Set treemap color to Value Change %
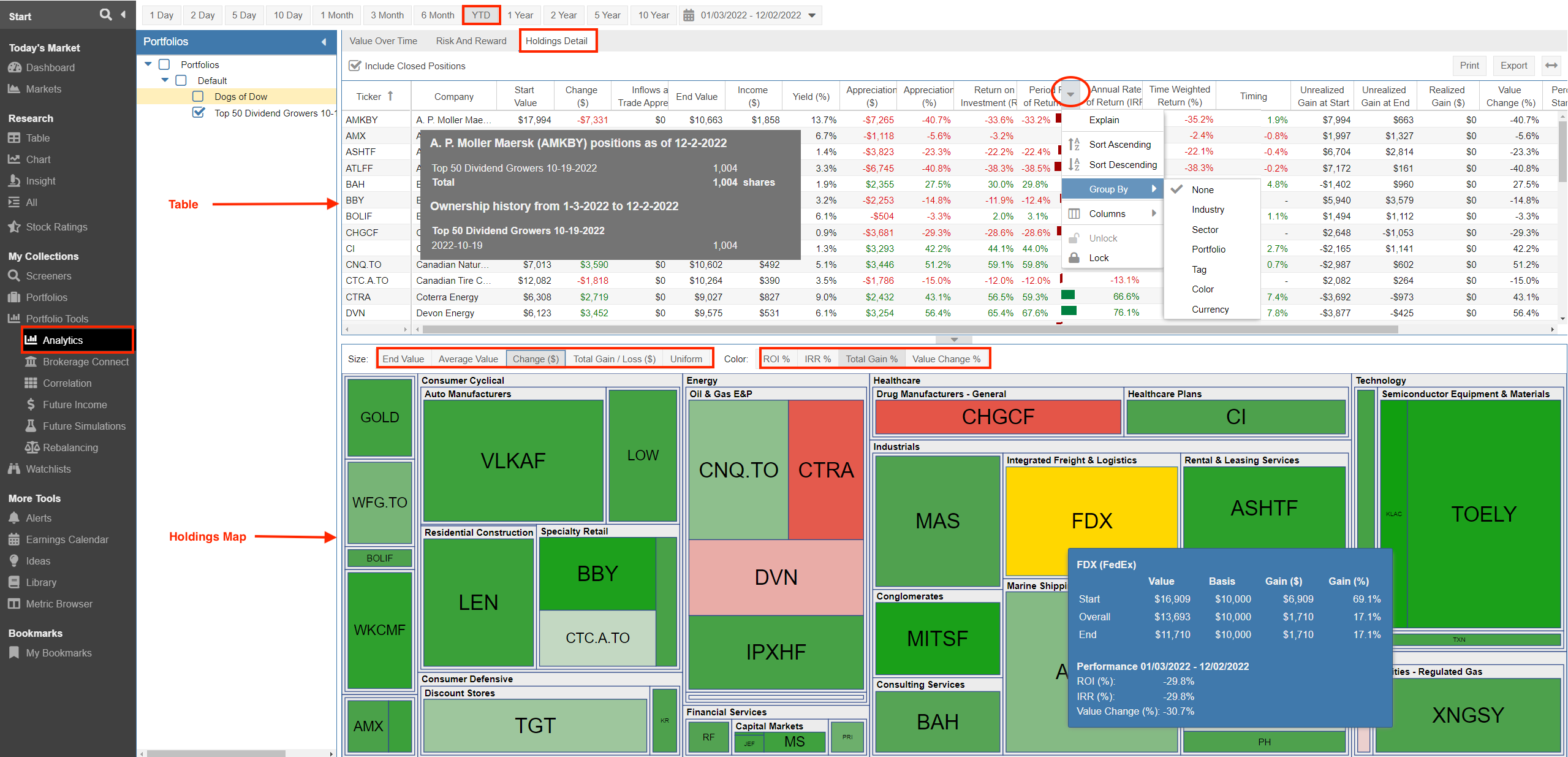 (946, 359)
